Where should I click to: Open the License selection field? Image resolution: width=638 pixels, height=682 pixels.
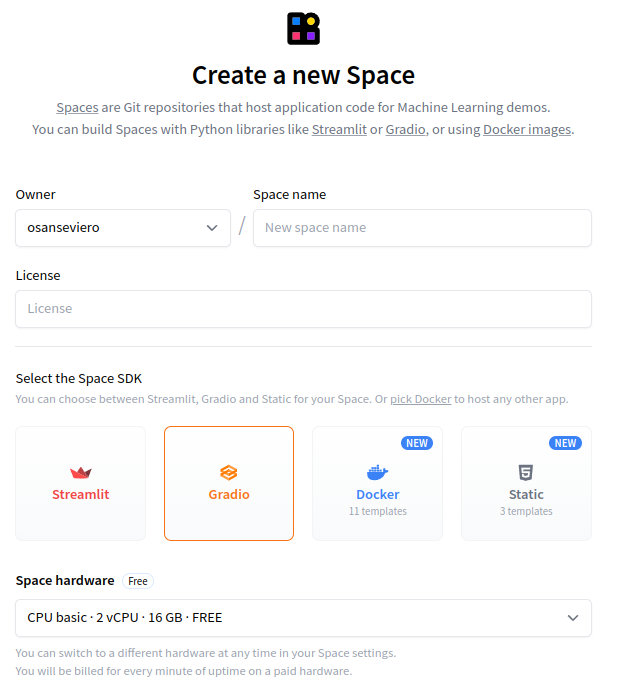tap(303, 309)
